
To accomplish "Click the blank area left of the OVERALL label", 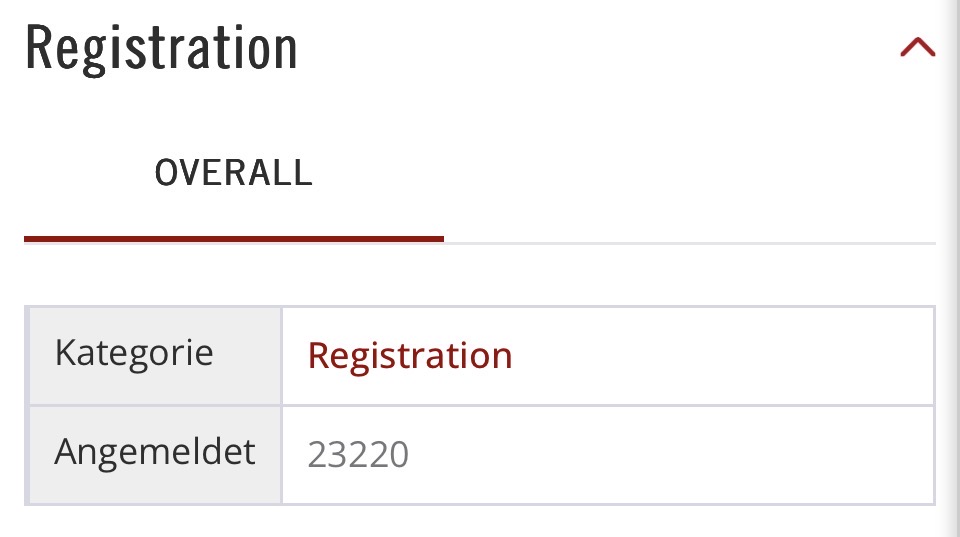I will 80,175.
